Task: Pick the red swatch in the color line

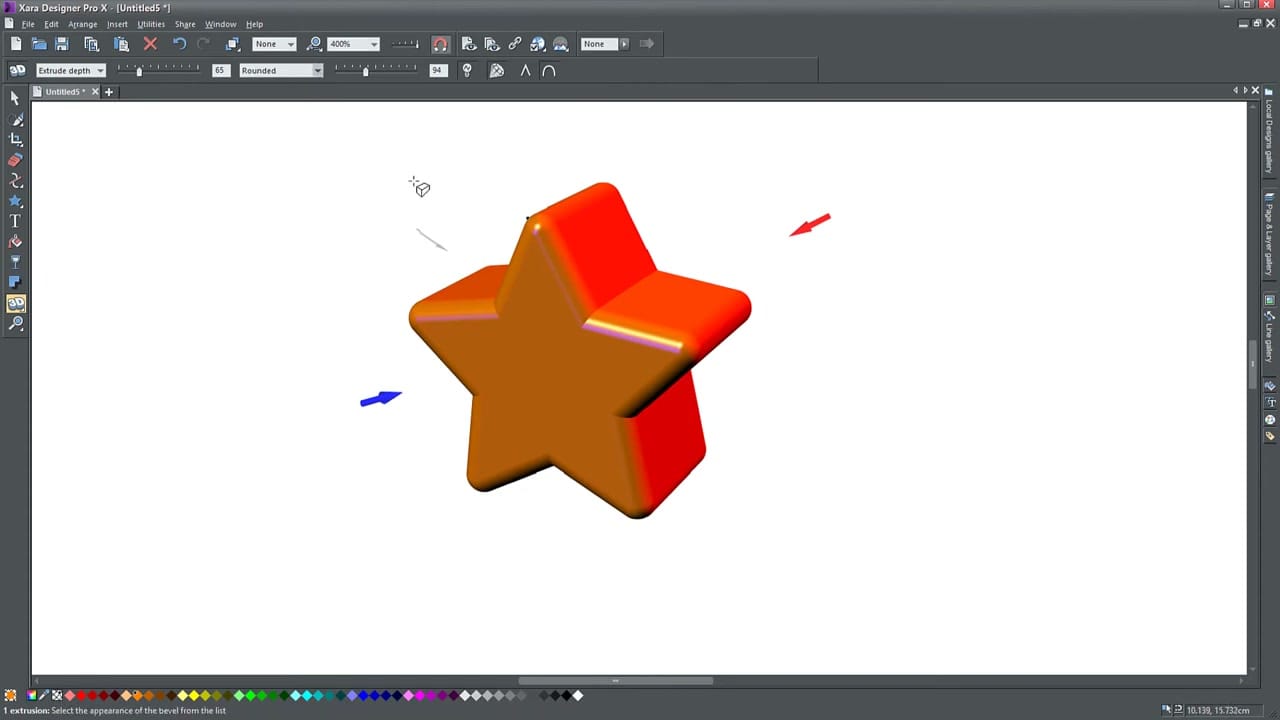Action: [81, 695]
